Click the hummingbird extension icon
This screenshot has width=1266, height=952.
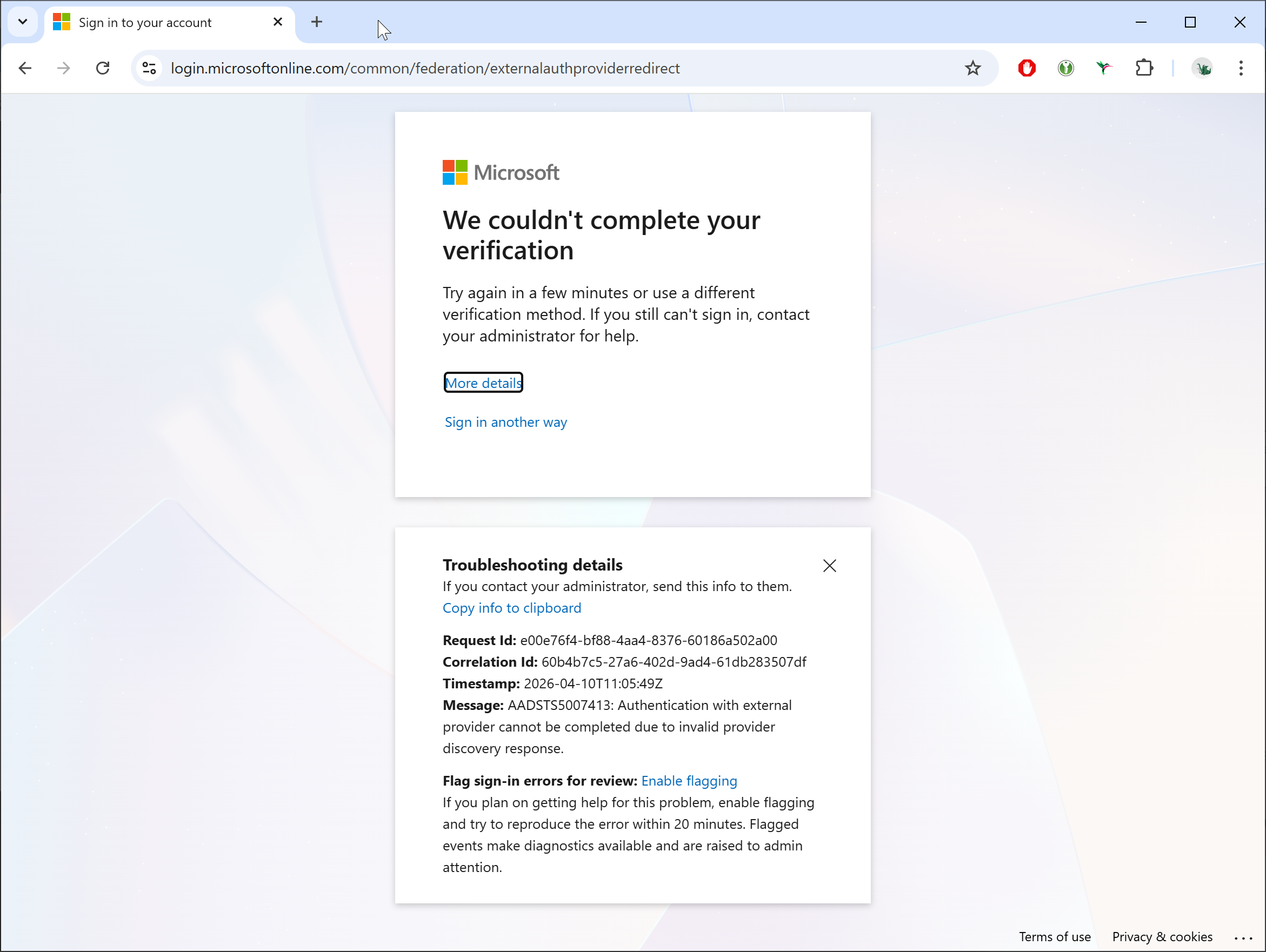[x=1104, y=69]
